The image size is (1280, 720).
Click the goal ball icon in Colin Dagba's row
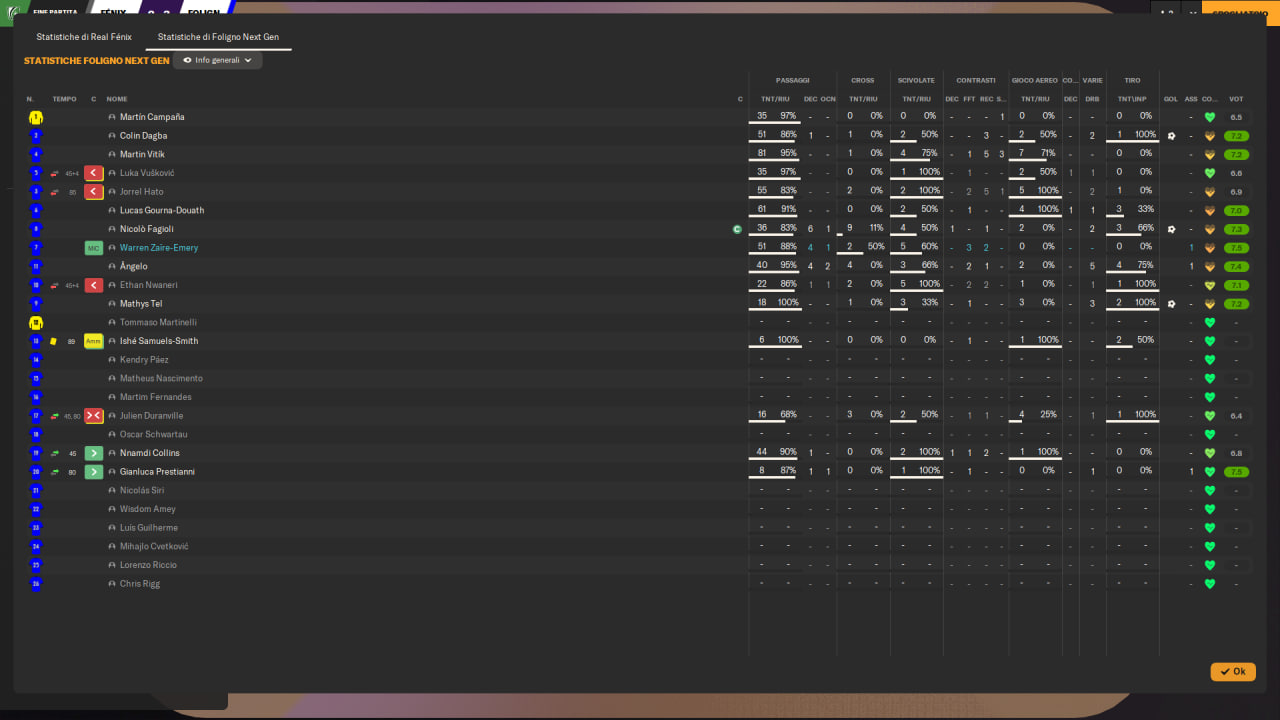pyautogui.click(x=1171, y=136)
